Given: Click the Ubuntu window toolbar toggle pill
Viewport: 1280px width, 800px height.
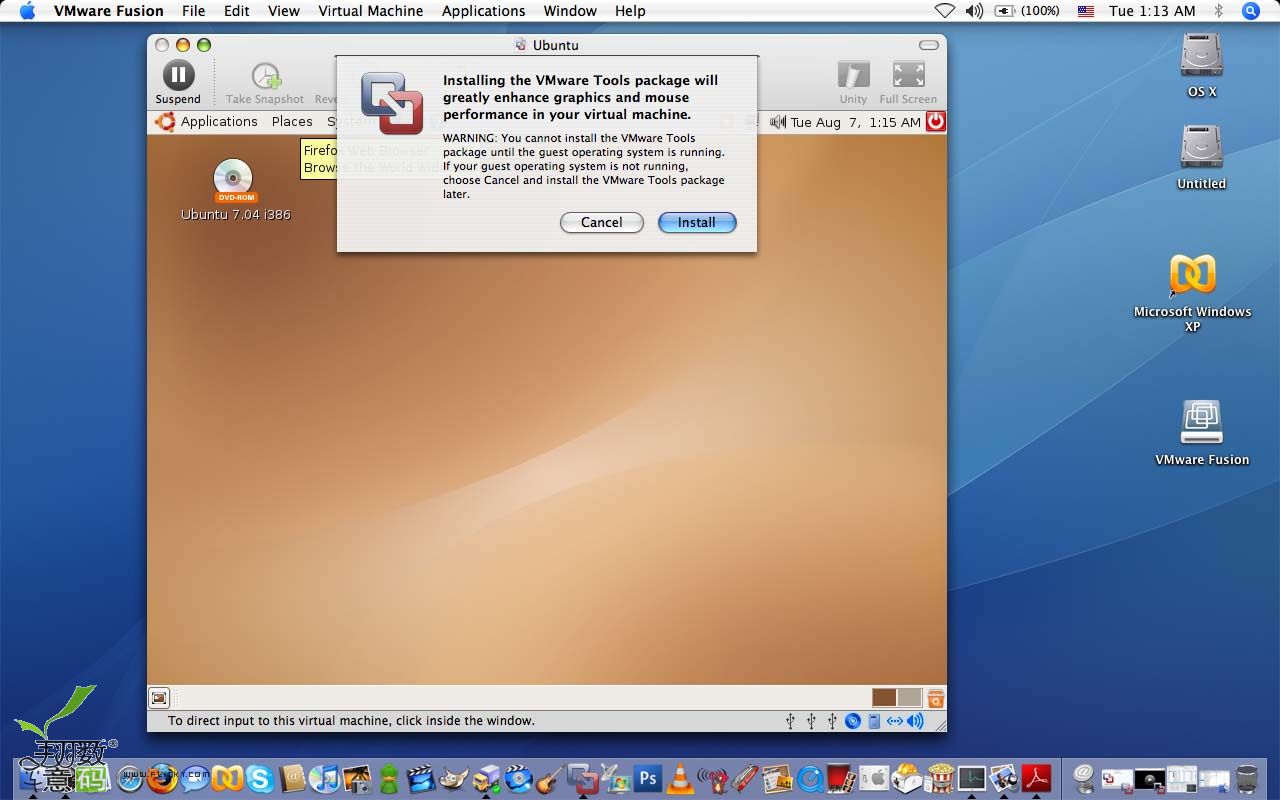Looking at the screenshot, I should (x=929, y=45).
